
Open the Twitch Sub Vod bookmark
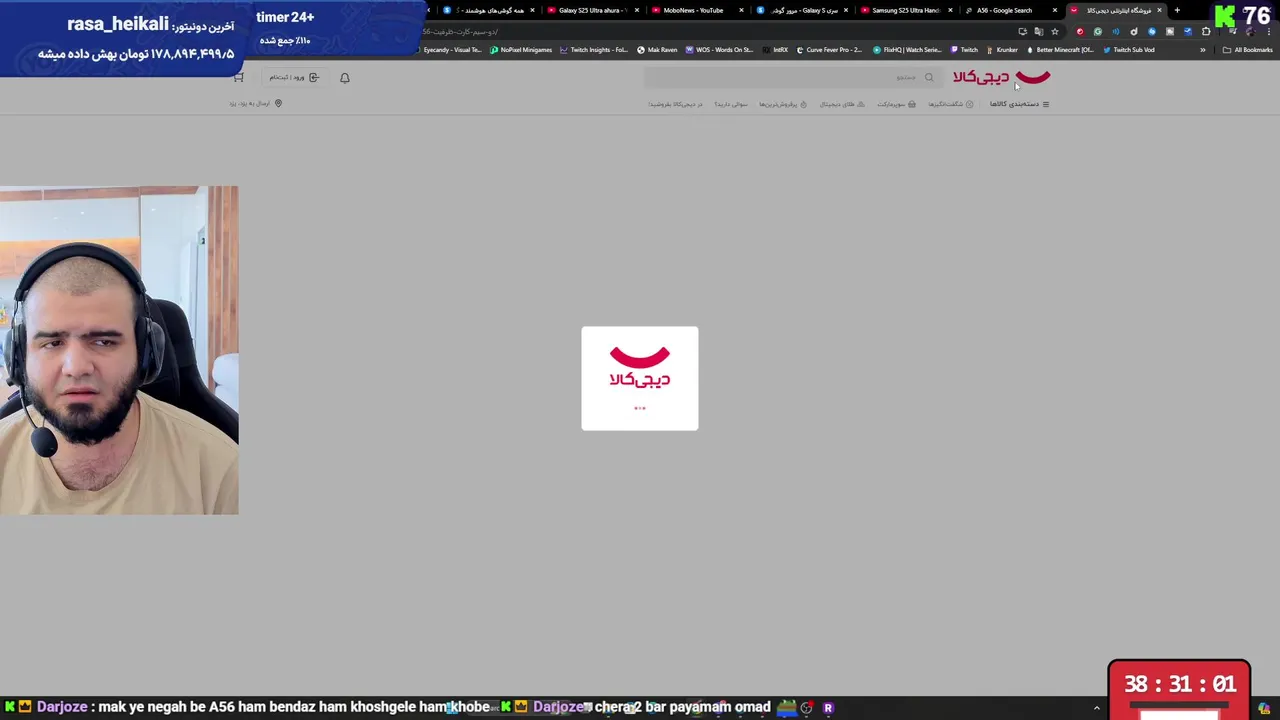(x=1129, y=50)
